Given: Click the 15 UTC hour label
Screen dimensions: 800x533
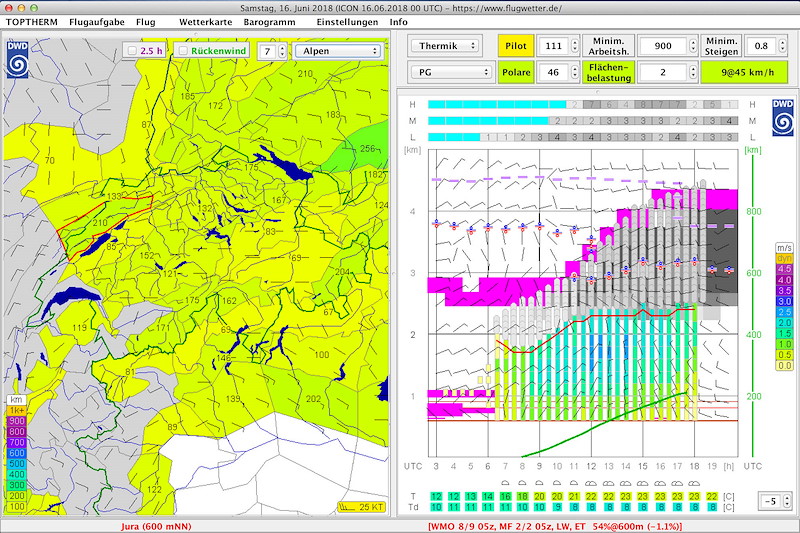Looking at the screenshot, I should pyautogui.click(x=642, y=466).
